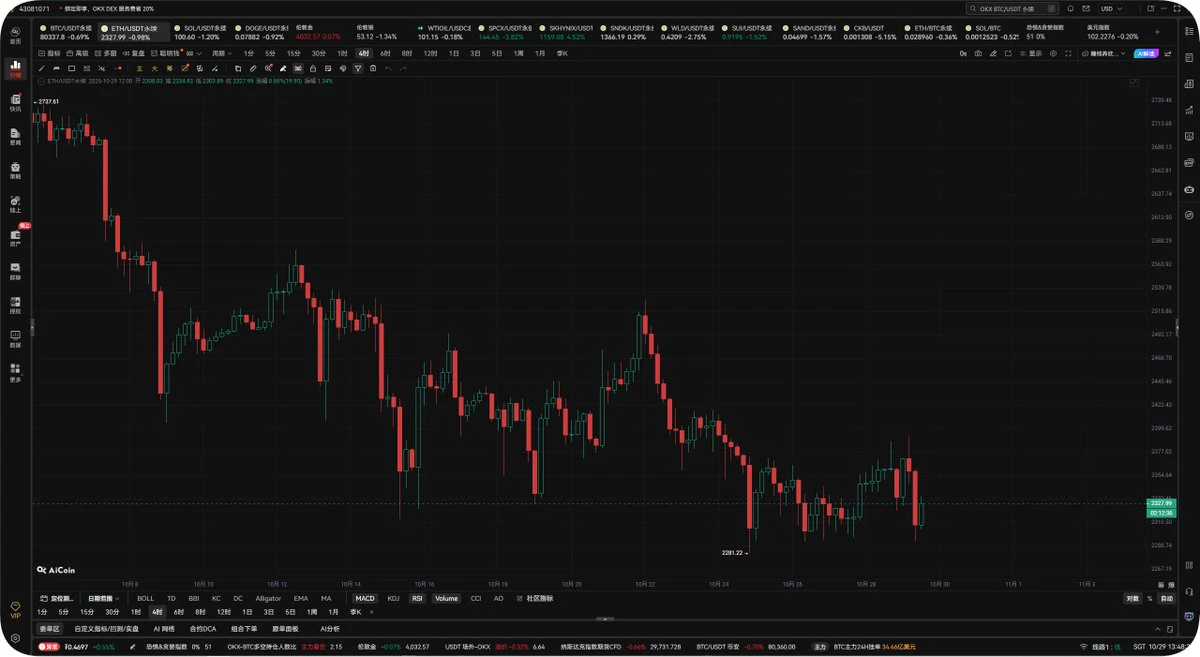The width and height of the screenshot is (1200, 657).
Task: Open the 快讯 news flash sidebar icon
Action: pyautogui.click(x=15, y=102)
